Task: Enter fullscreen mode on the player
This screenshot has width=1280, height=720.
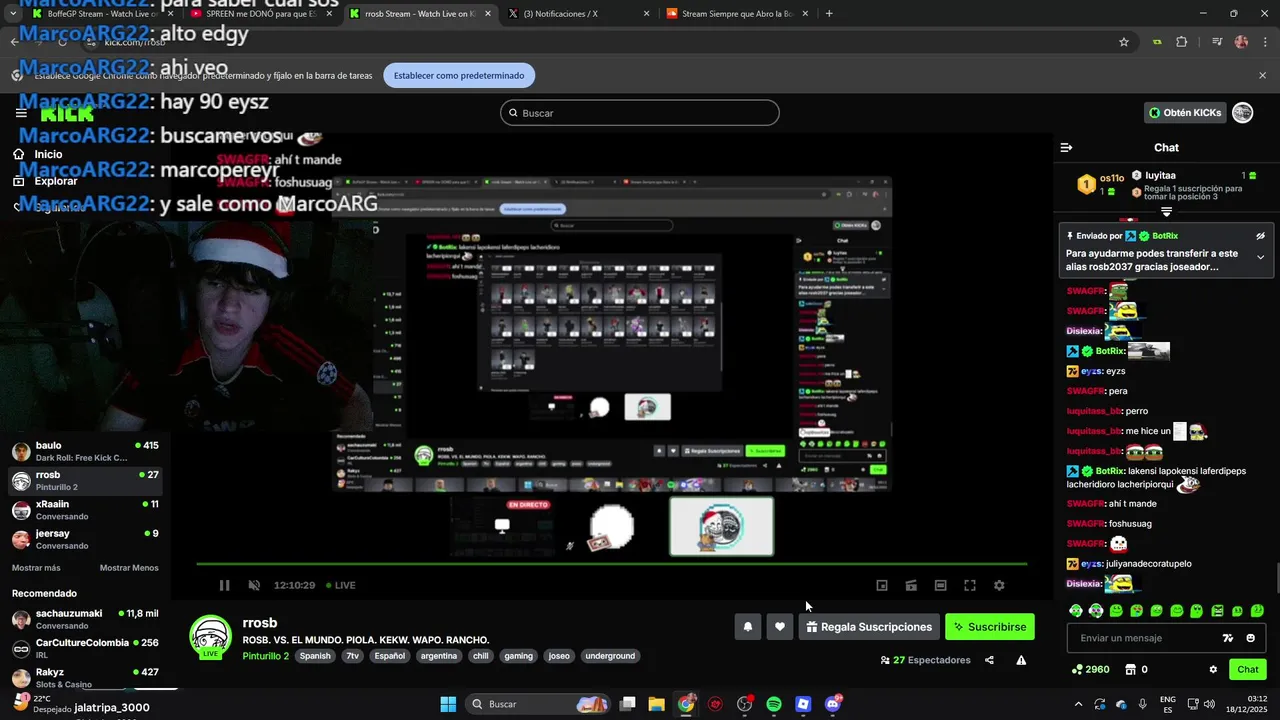Action: tap(969, 585)
